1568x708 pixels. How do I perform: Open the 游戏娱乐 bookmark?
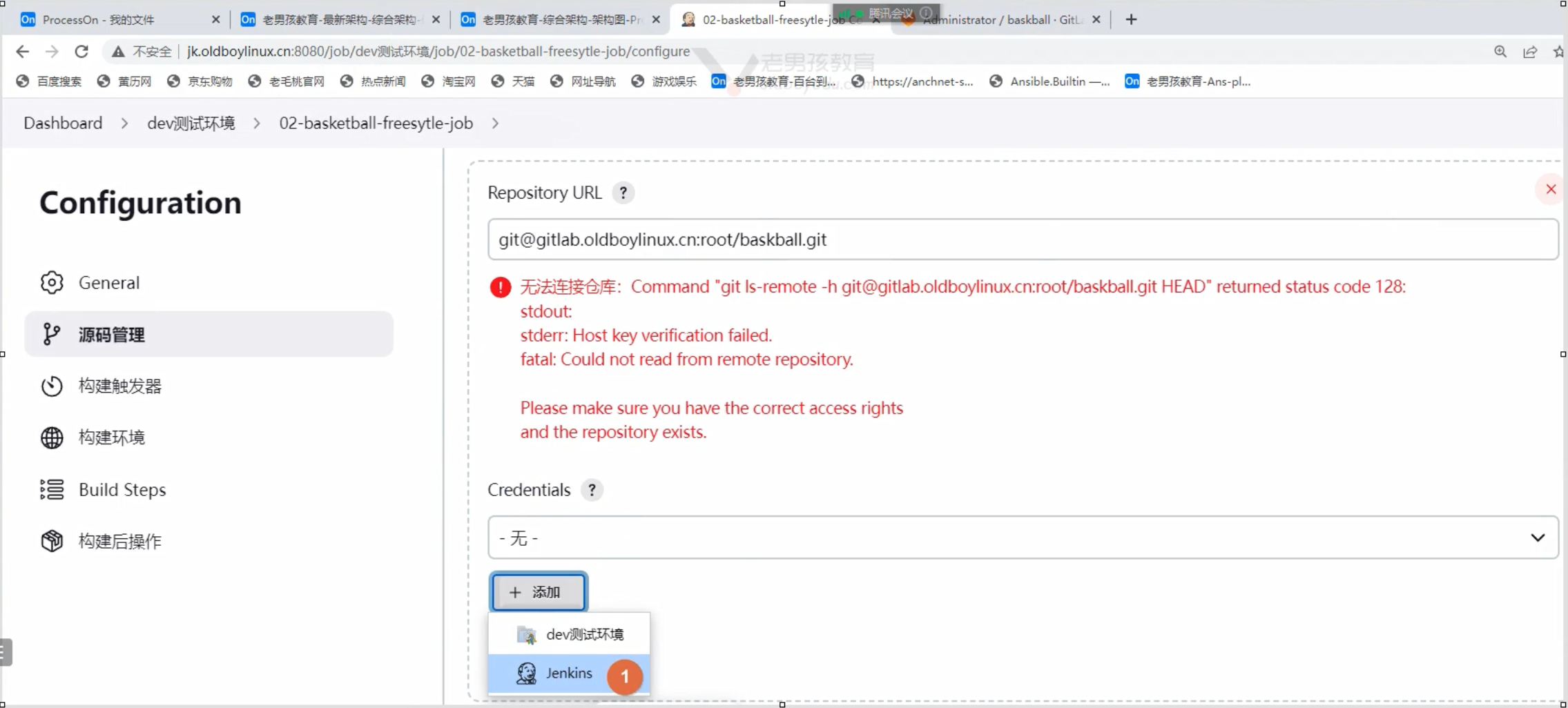[x=664, y=81]
